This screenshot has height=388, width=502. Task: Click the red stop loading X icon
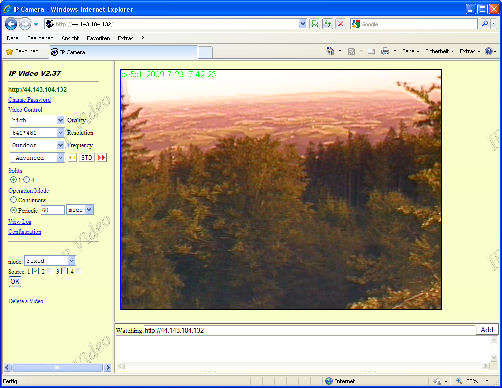[x=340, y=24]
